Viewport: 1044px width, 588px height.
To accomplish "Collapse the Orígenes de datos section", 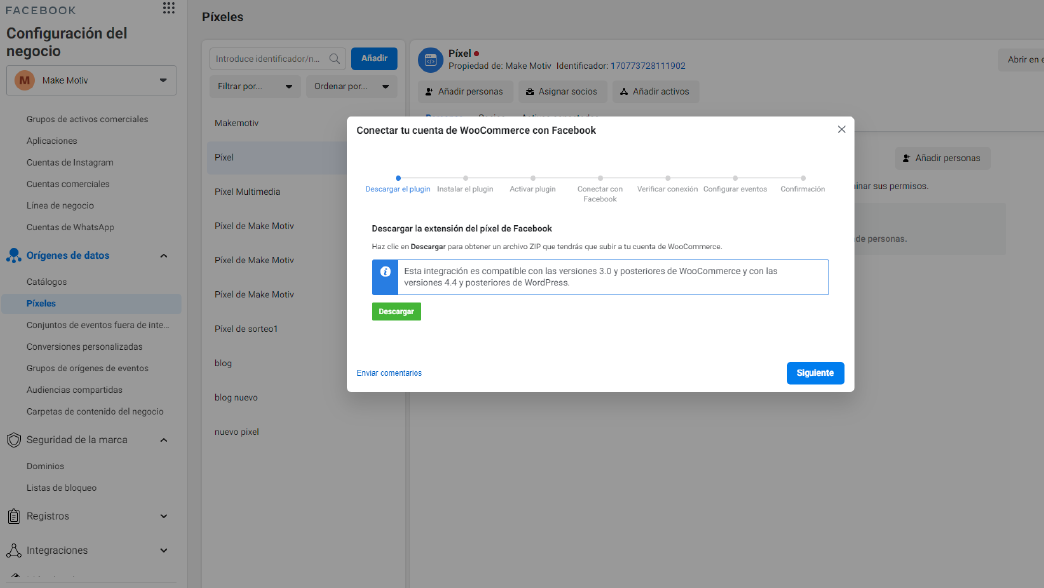I will 164,256.
